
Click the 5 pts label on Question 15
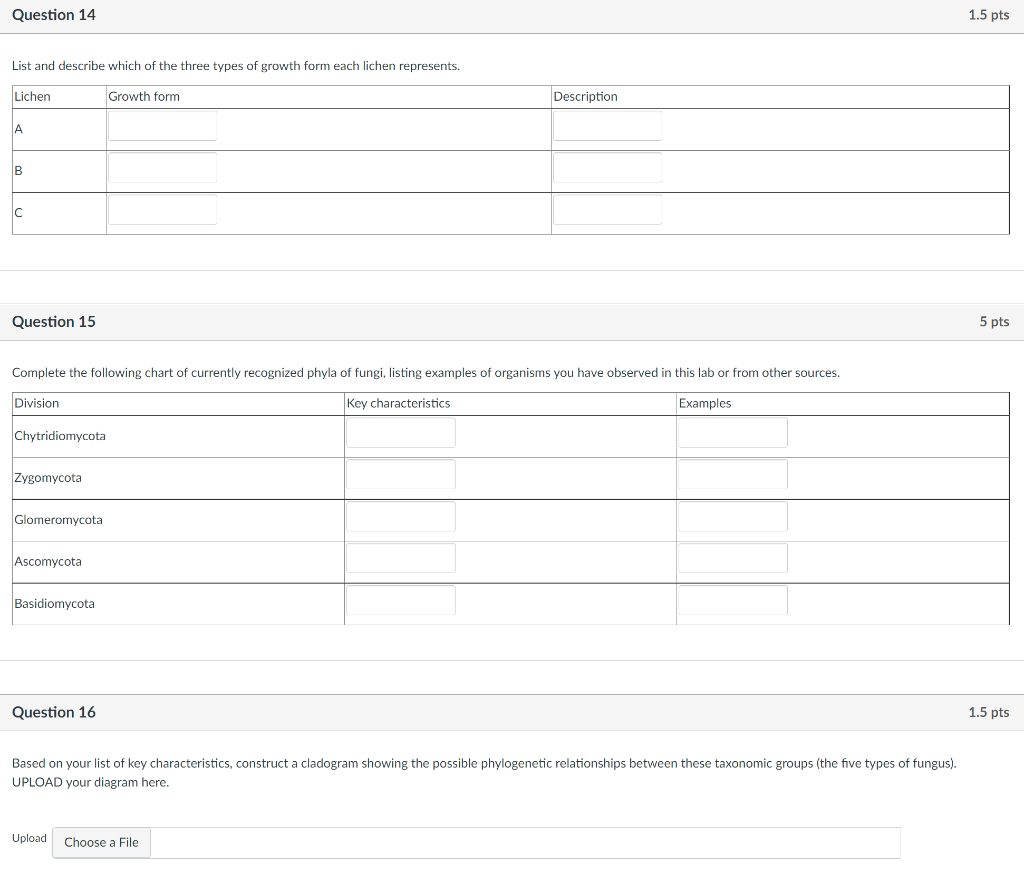pyautogui.click(x=994, y=321)
